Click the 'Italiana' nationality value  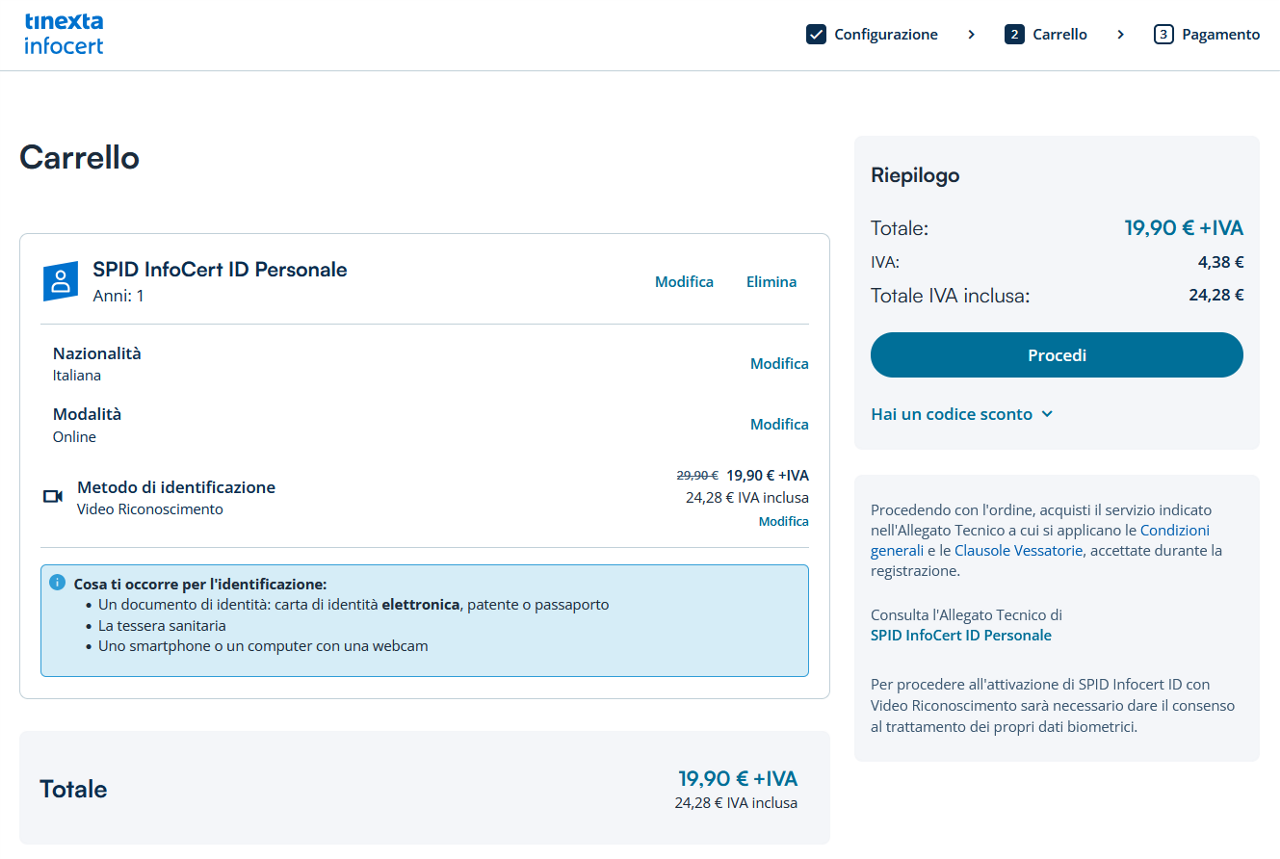77,376
